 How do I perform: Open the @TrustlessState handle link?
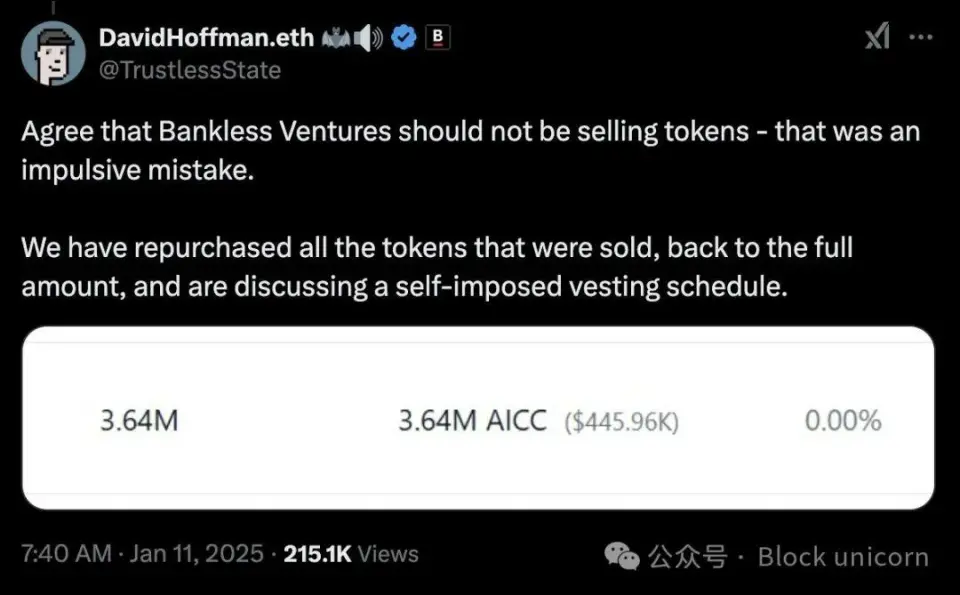click(190, 69)
